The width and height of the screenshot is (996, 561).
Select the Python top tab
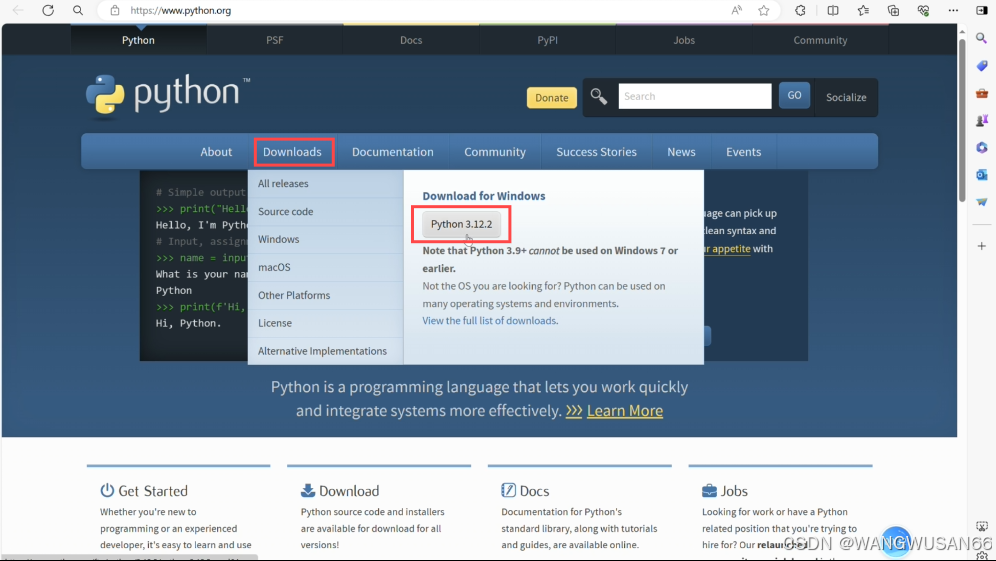pos(138,40)
